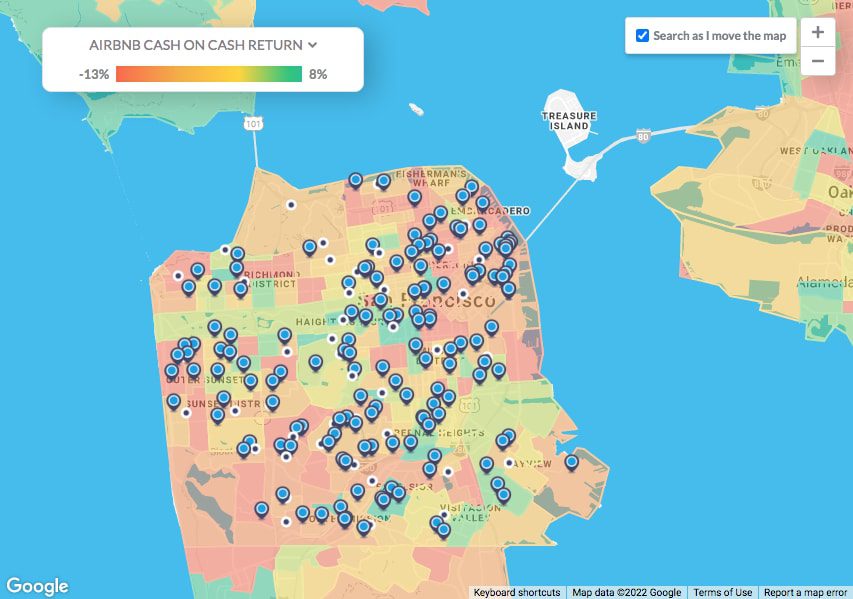The width and height of the screenshot is (853, 599).
Task: Uncheck Search as I move the map
Action: pyautogui.click(x=643, y=36)
